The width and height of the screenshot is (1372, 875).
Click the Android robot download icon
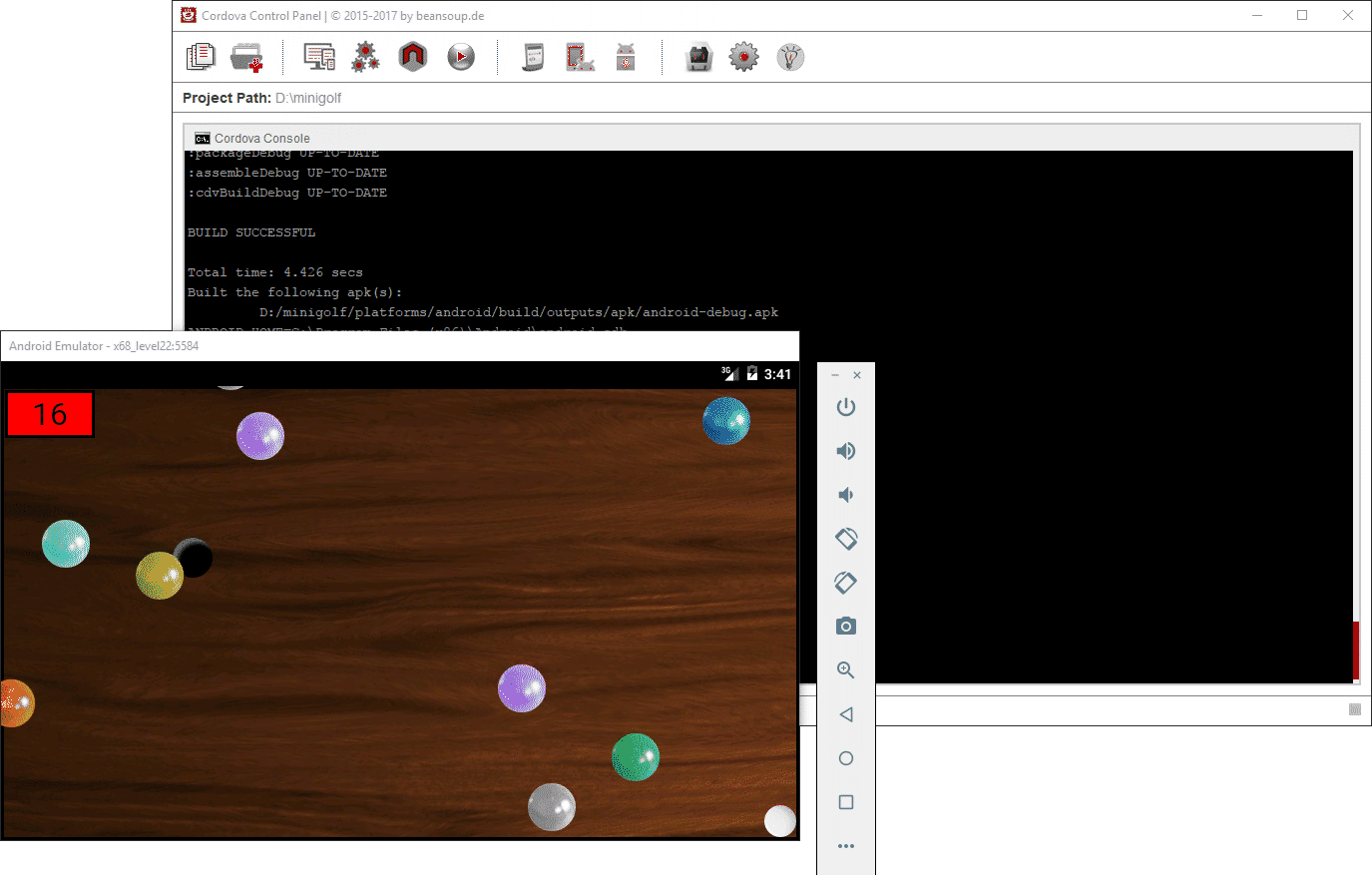626,58
